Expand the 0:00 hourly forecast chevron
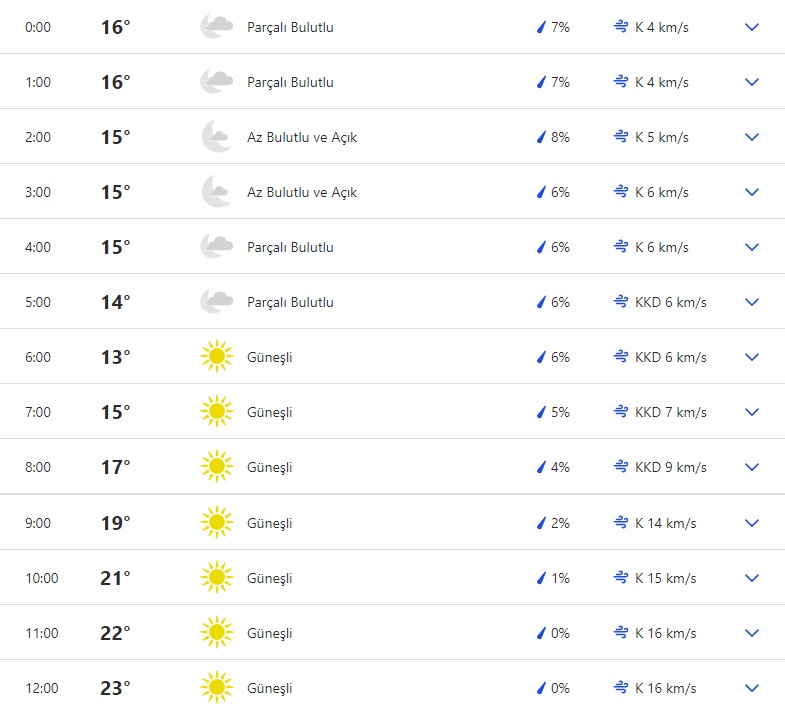This screenshot has height=713, width=785. 752,27
